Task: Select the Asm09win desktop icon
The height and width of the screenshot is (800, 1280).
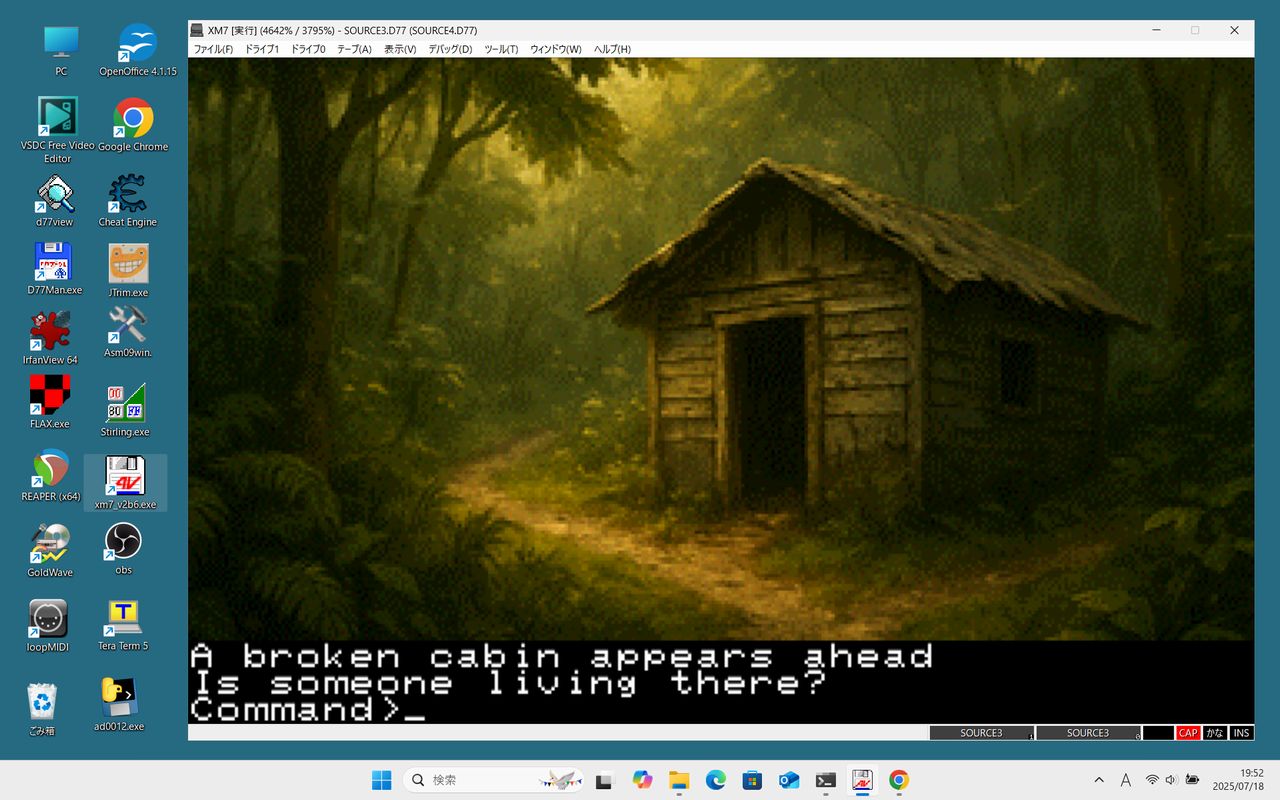Action: [x=128, y=332]
